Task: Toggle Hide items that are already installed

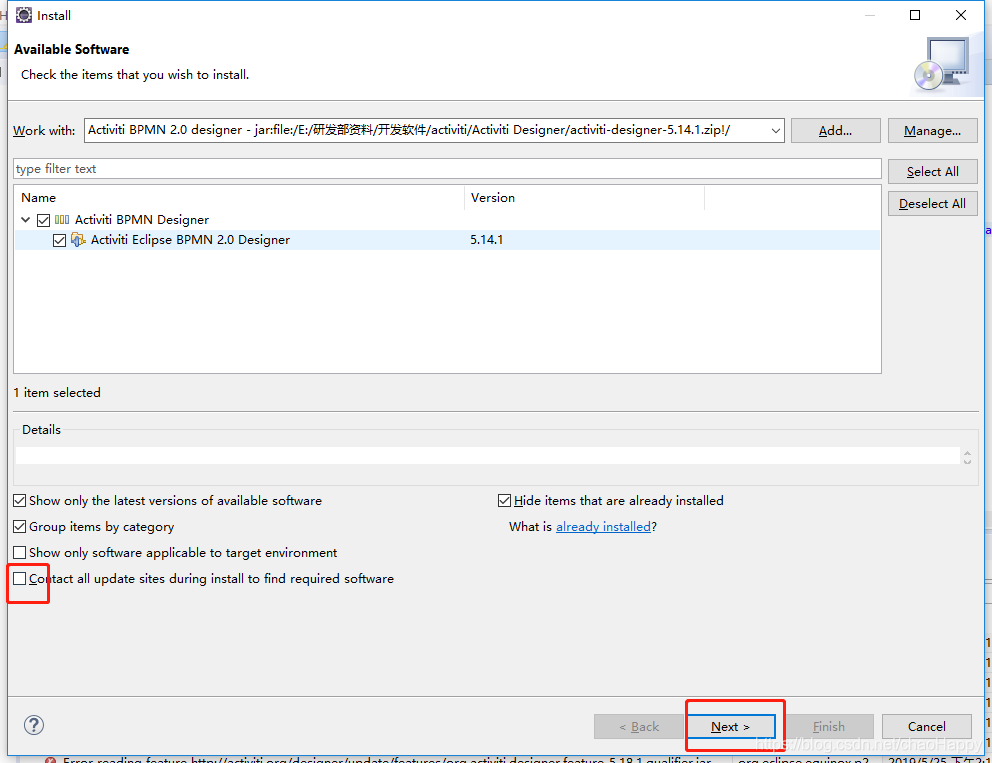Action: tap(504, 500)
